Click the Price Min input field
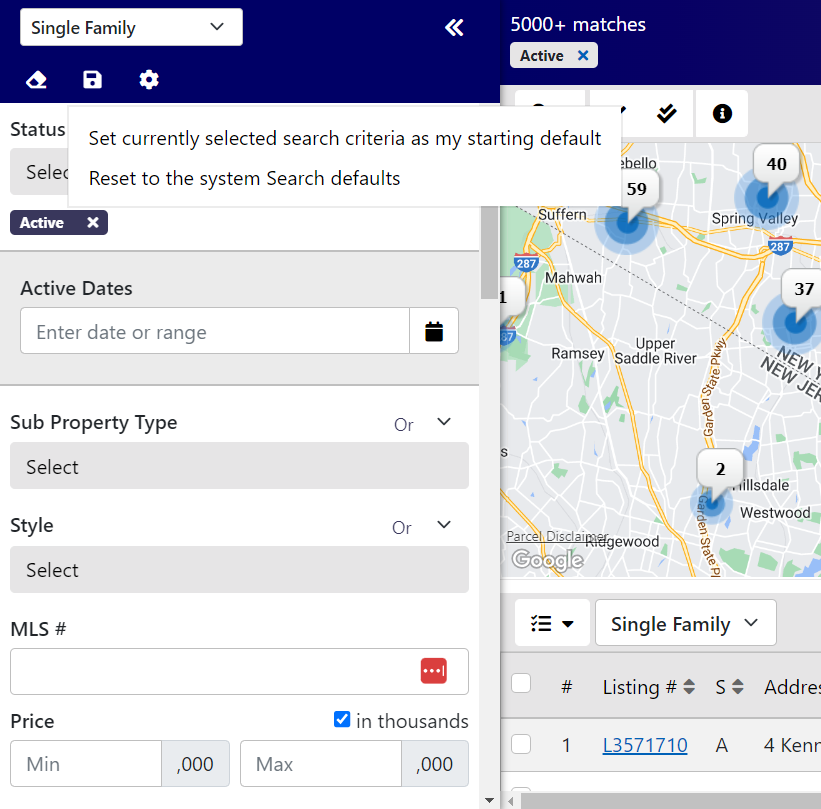 [86, 764]
